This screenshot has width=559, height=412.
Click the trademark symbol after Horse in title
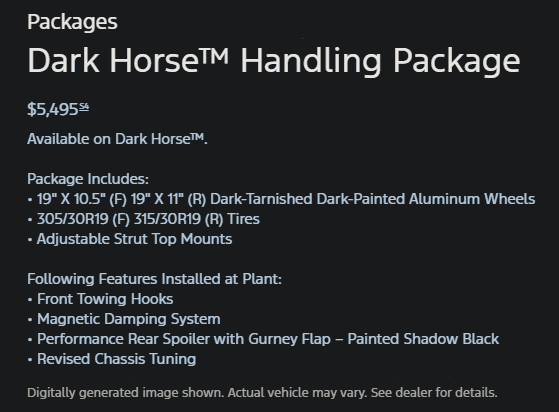[x=214, y=55]
